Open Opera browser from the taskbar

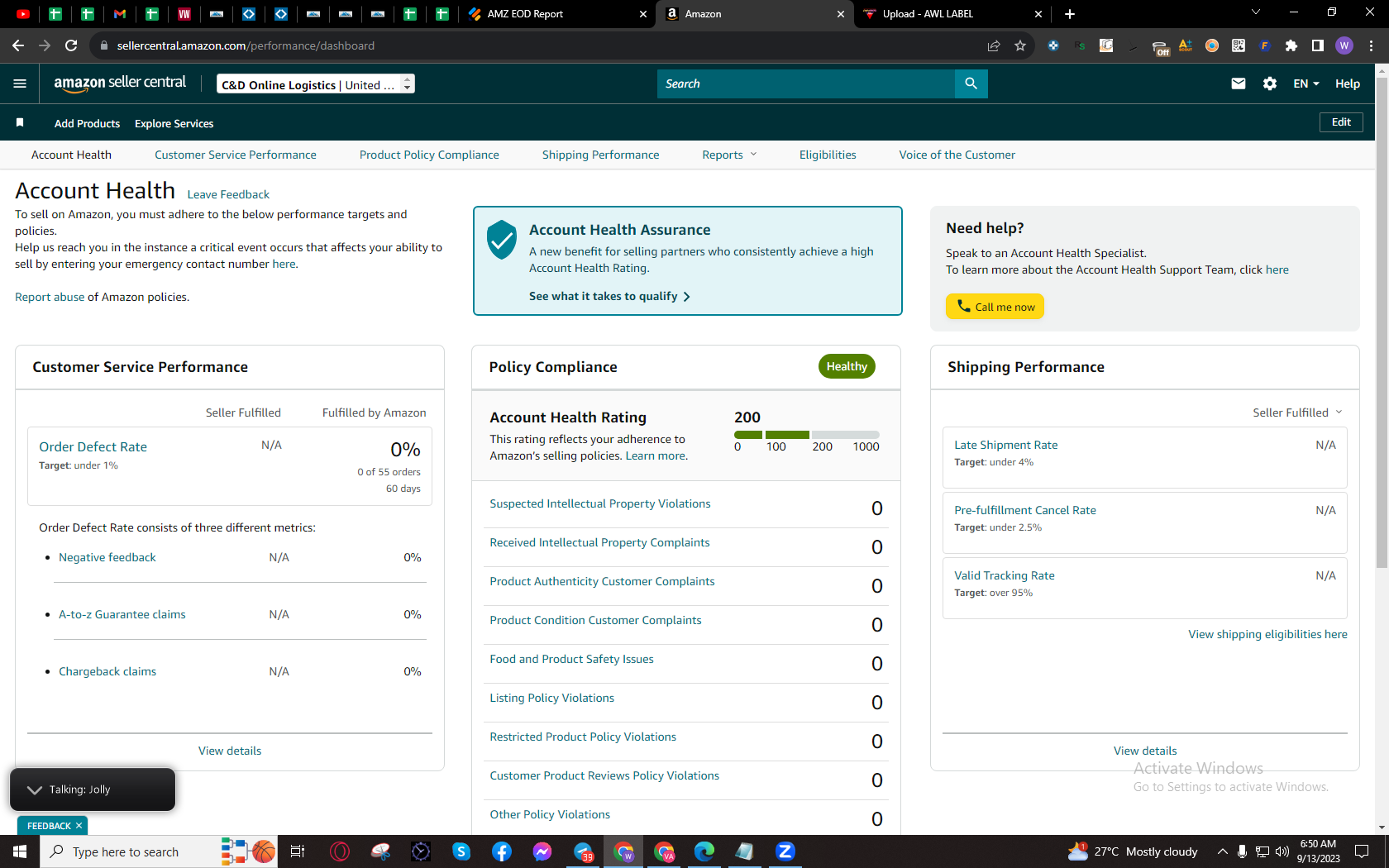(x=340, y=851)
